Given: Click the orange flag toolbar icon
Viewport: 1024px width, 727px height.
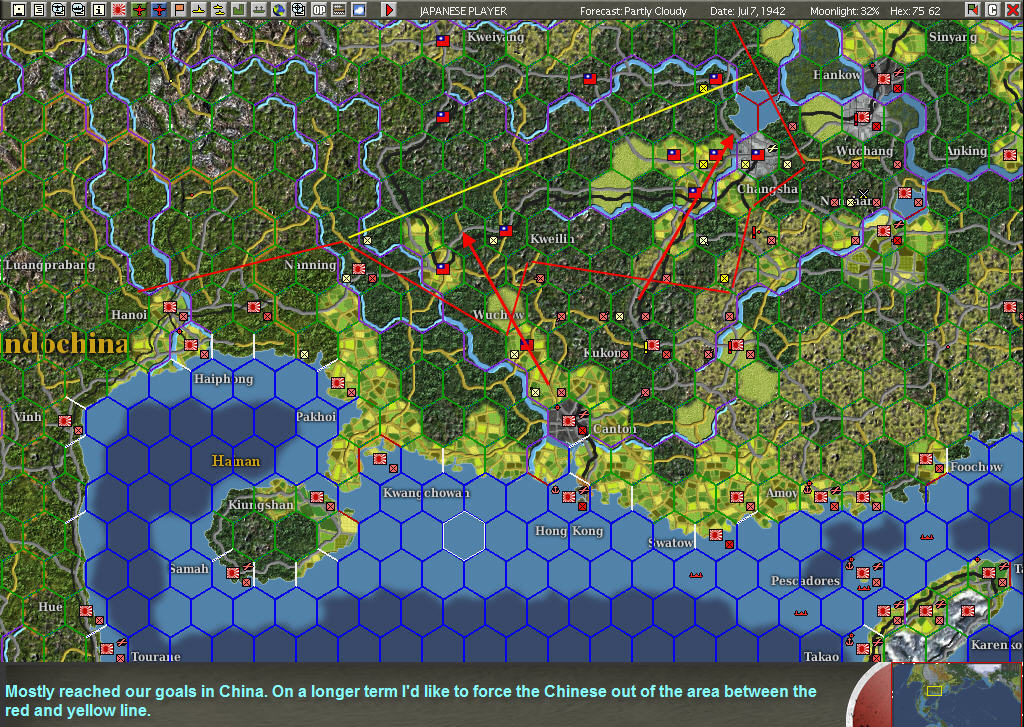Looking at the screenshot, I should (178, 10).
